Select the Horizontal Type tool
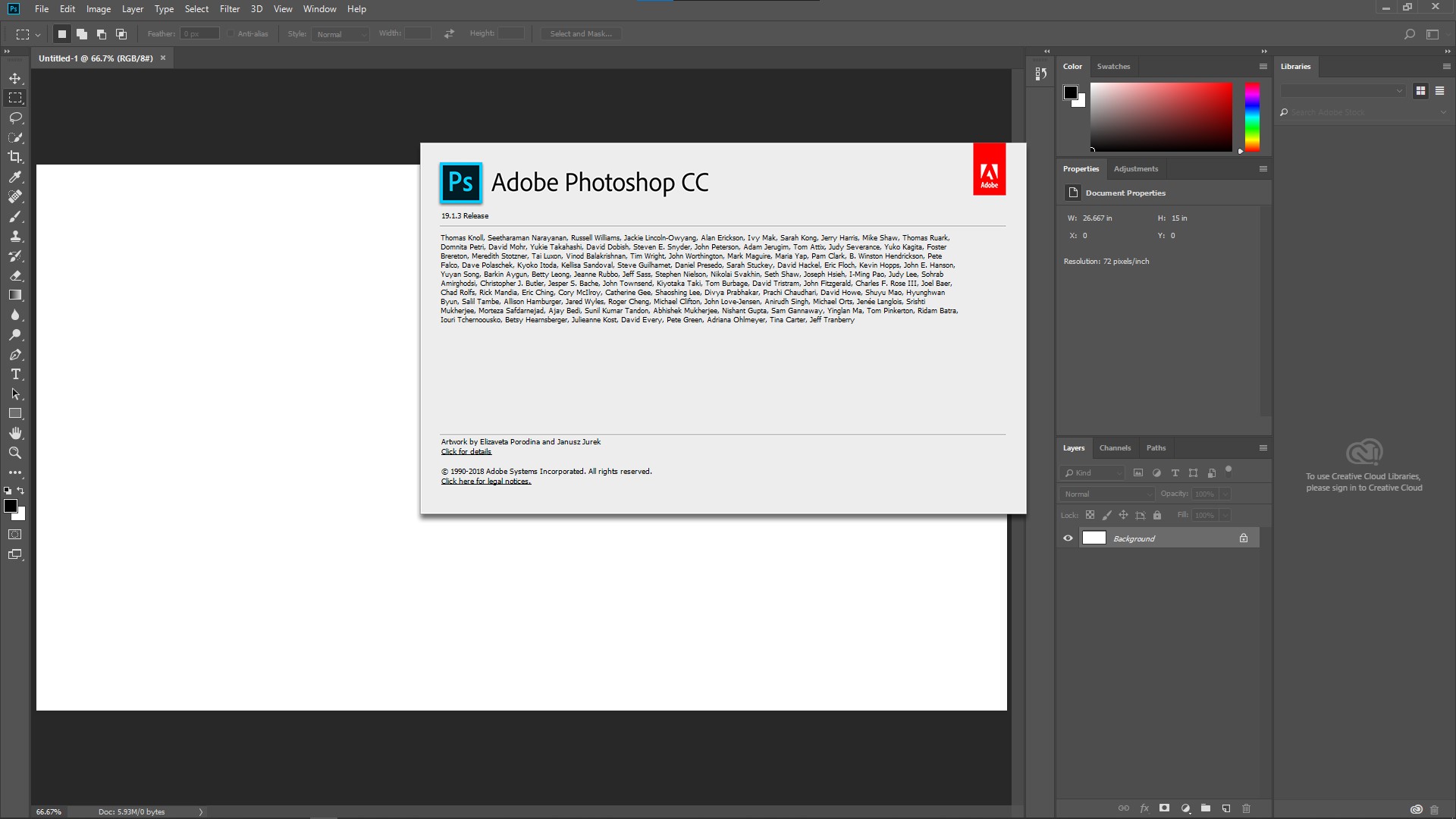 (15, 375)
